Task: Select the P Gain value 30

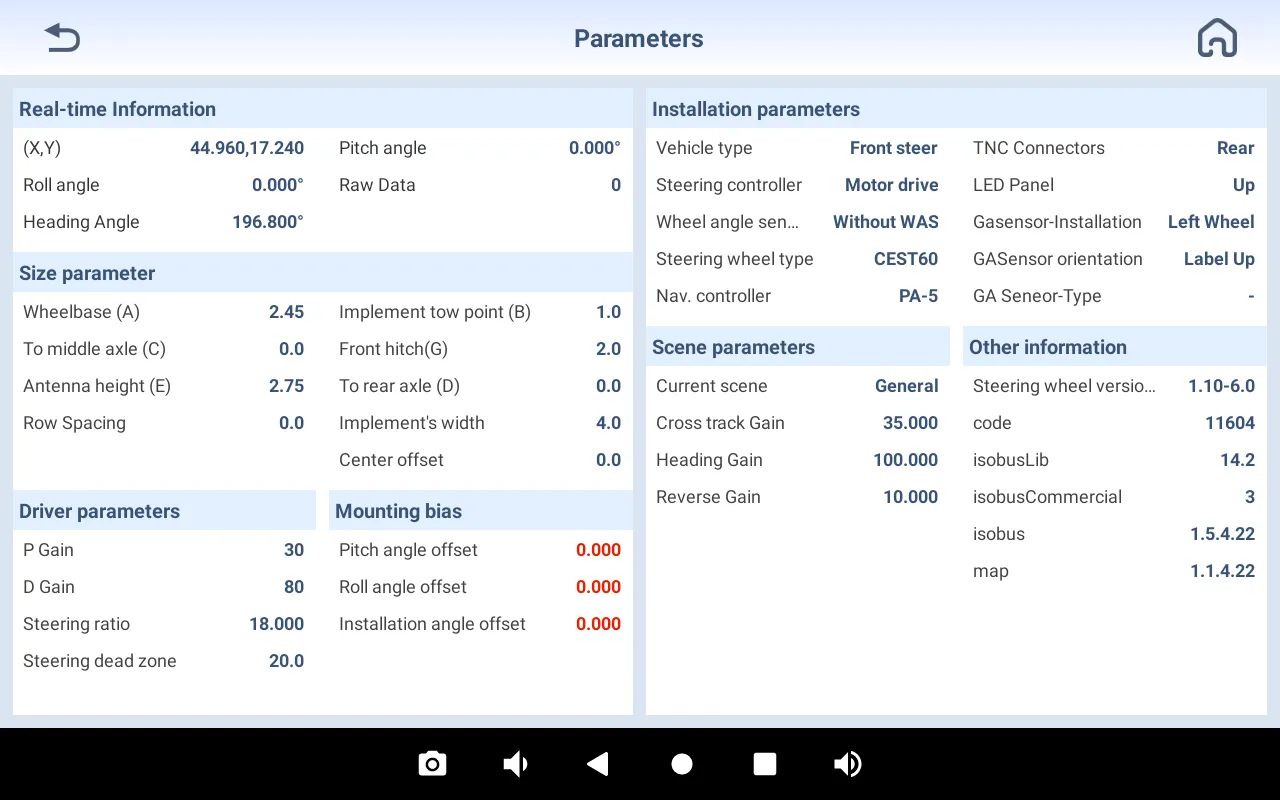Action: click(x=293, y=550)
